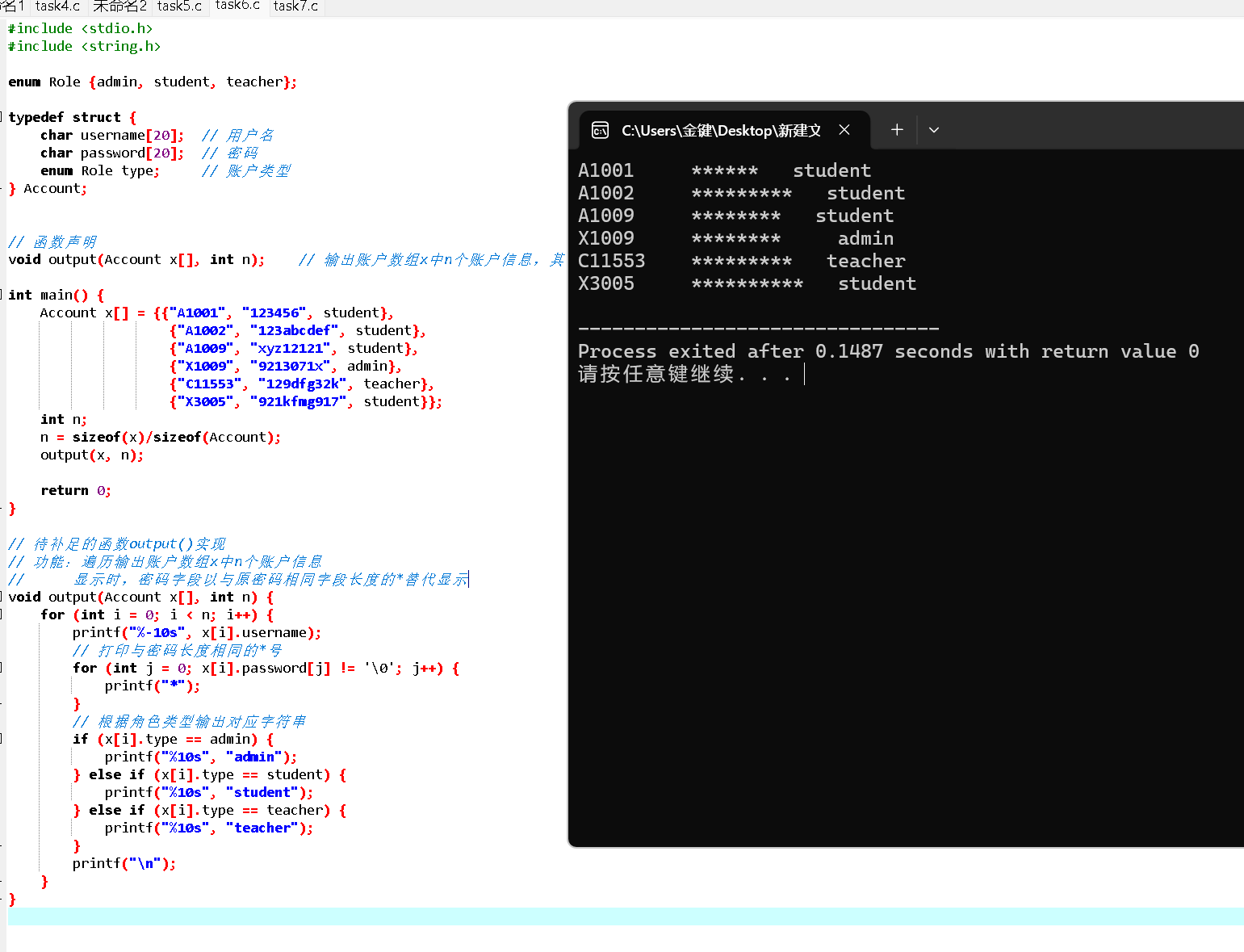The width and height of the screenshot is (1244, 952).
Task: Click the 'for (int i = 0; i < n; i++)' line
Action: 157,614
